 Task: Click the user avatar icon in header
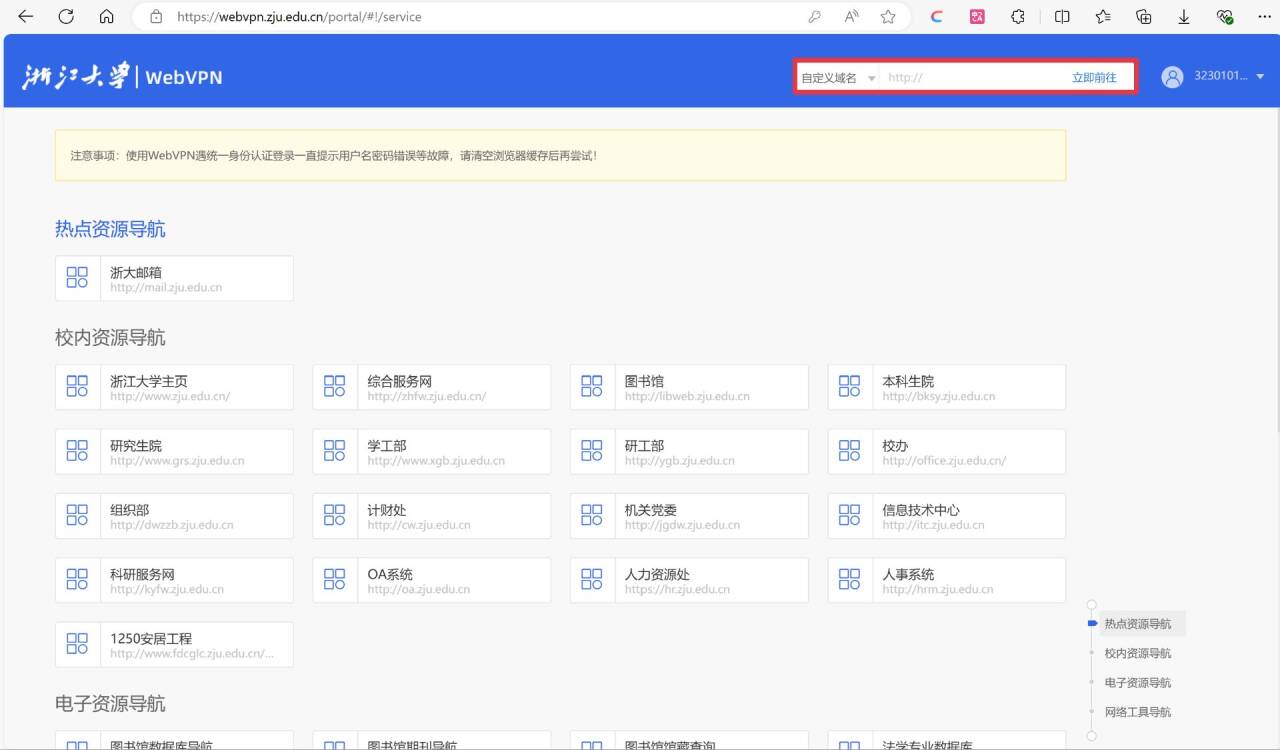click(1172, 77)
